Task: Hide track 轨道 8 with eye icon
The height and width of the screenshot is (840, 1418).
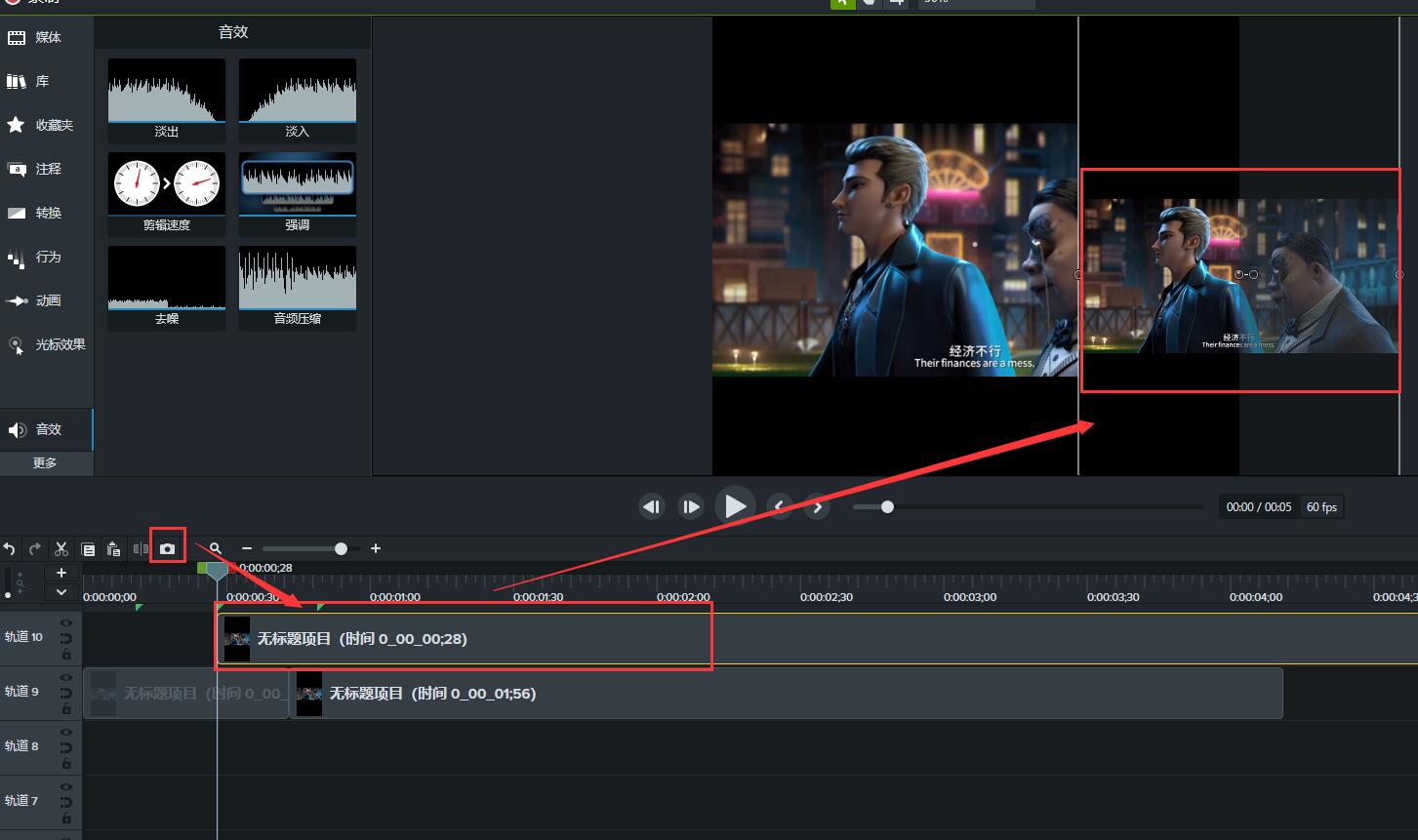Action: click(66, 732)
